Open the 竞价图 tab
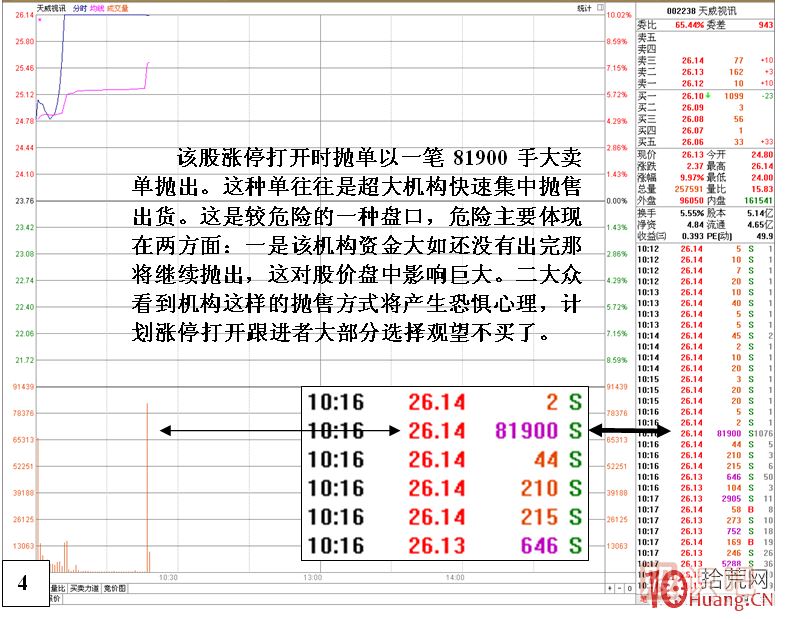The width and height of the screenshot is (787, 619). click(x=113, y=589)
